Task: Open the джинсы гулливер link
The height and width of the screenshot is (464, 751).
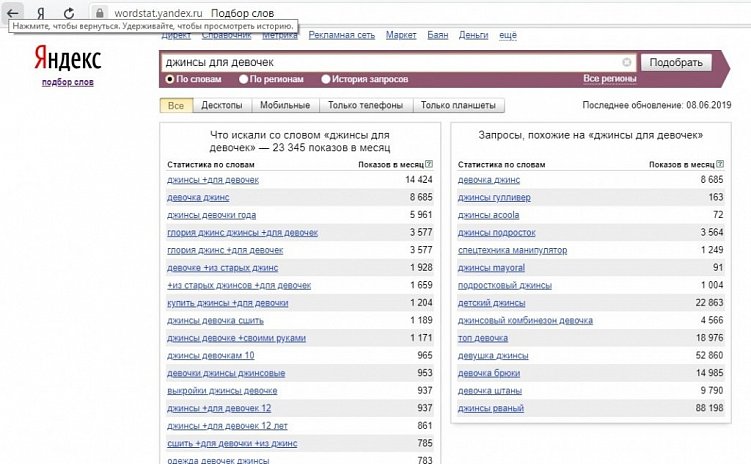Action: 494,197
